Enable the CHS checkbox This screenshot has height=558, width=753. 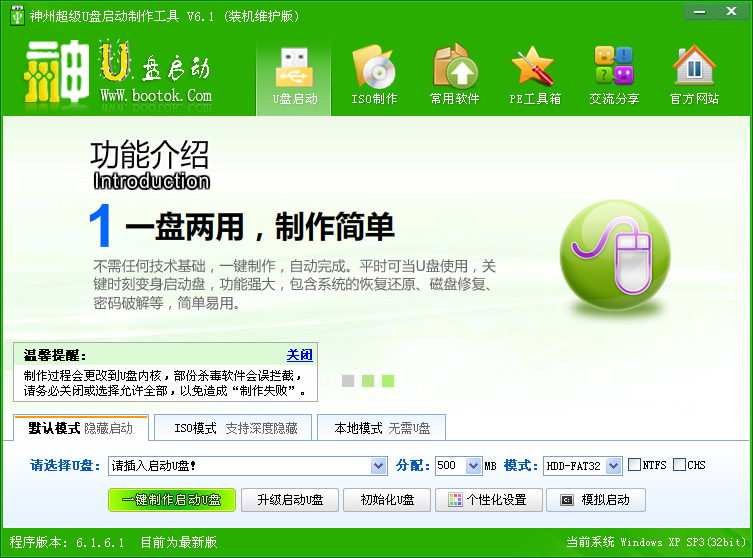679,464
